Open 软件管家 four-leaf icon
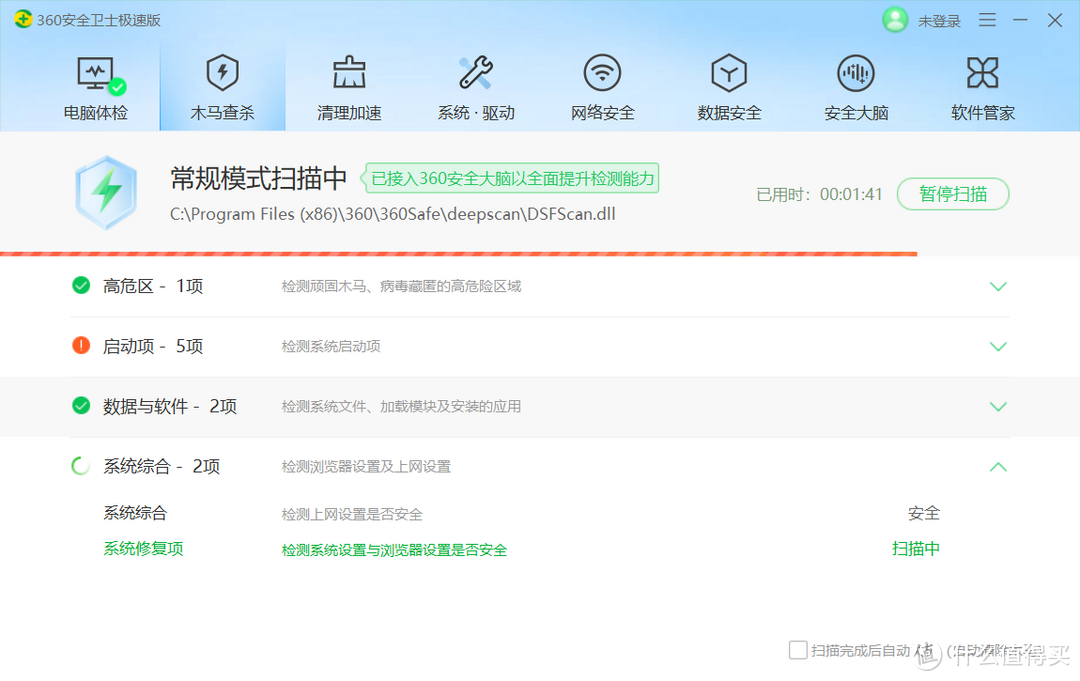The height and width of the screenshot is (681, 1080). pos(983,73)
